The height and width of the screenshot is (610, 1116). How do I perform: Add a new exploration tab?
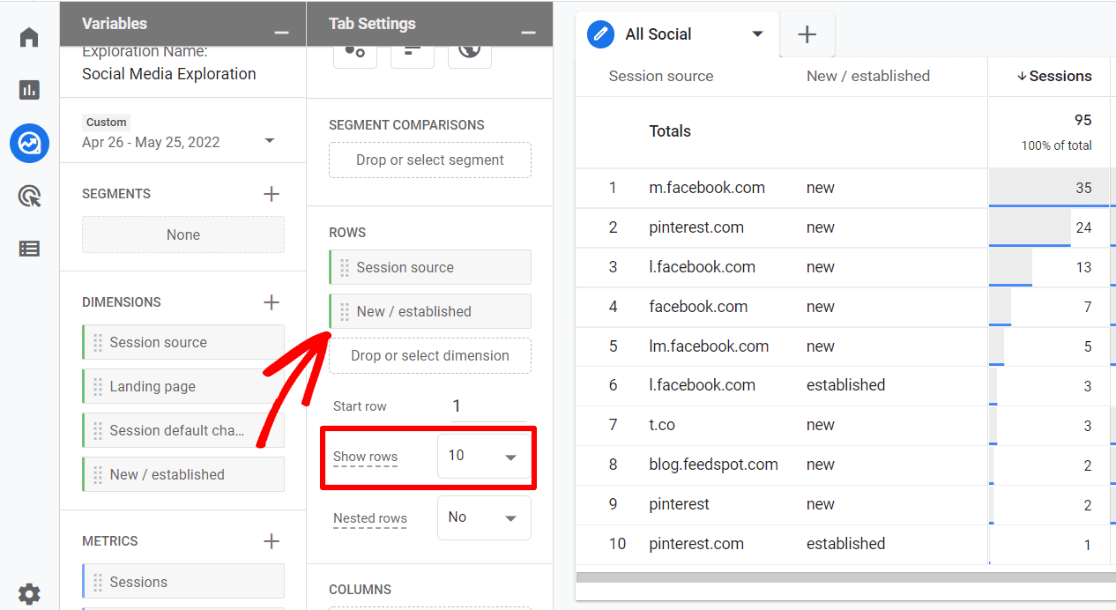click(x=807, y=35)
